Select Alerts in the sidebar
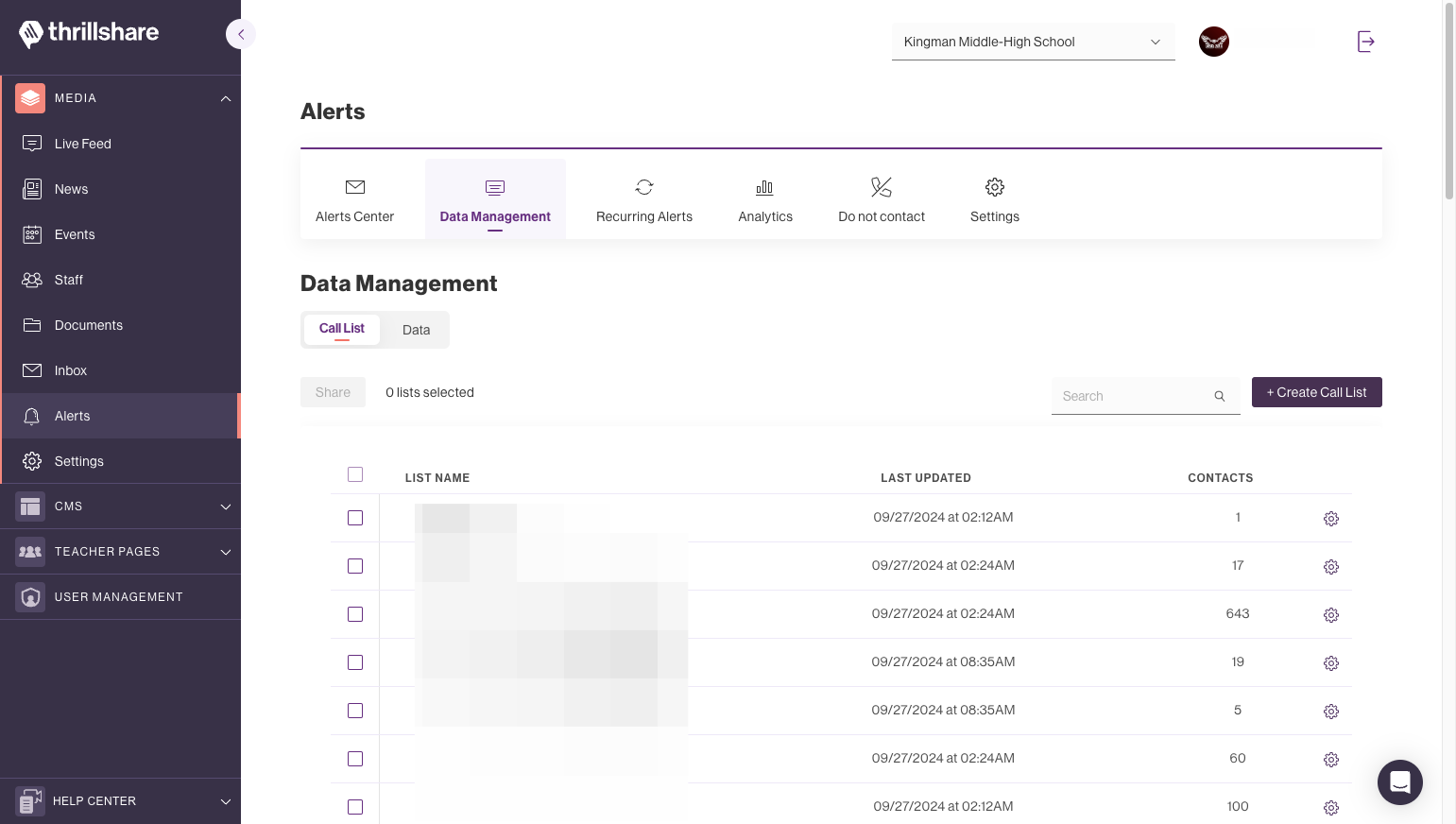Viewport: 1456px width, 824px height. [120, 416]
